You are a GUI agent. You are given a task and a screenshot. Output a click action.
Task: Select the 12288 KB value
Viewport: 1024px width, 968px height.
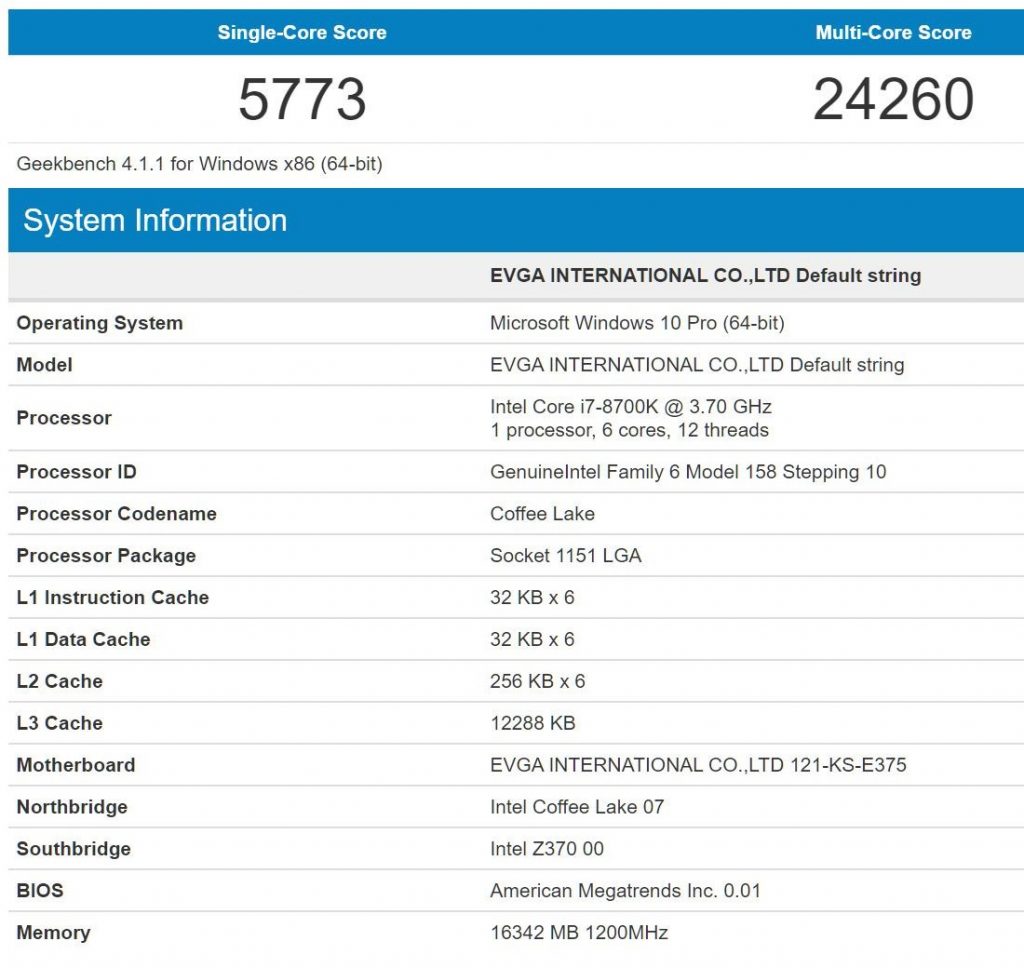point(533,723)
